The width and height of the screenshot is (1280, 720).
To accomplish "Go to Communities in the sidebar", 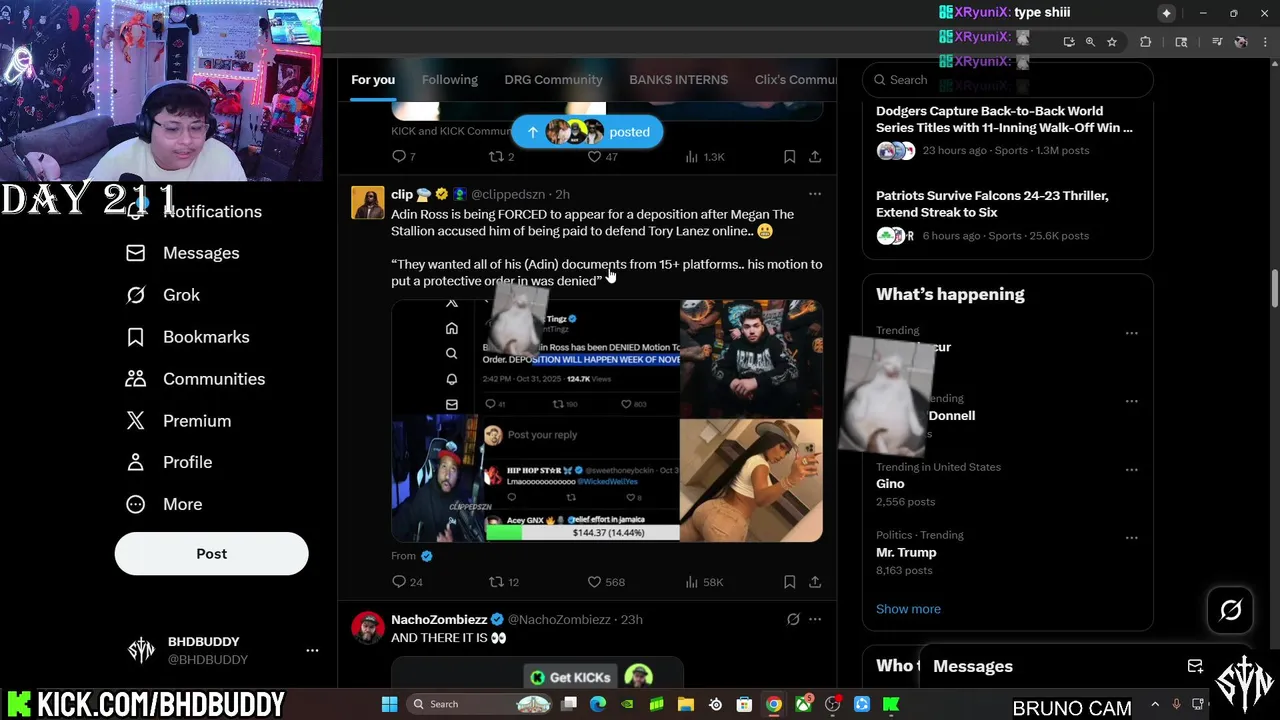I will (214, 379).
